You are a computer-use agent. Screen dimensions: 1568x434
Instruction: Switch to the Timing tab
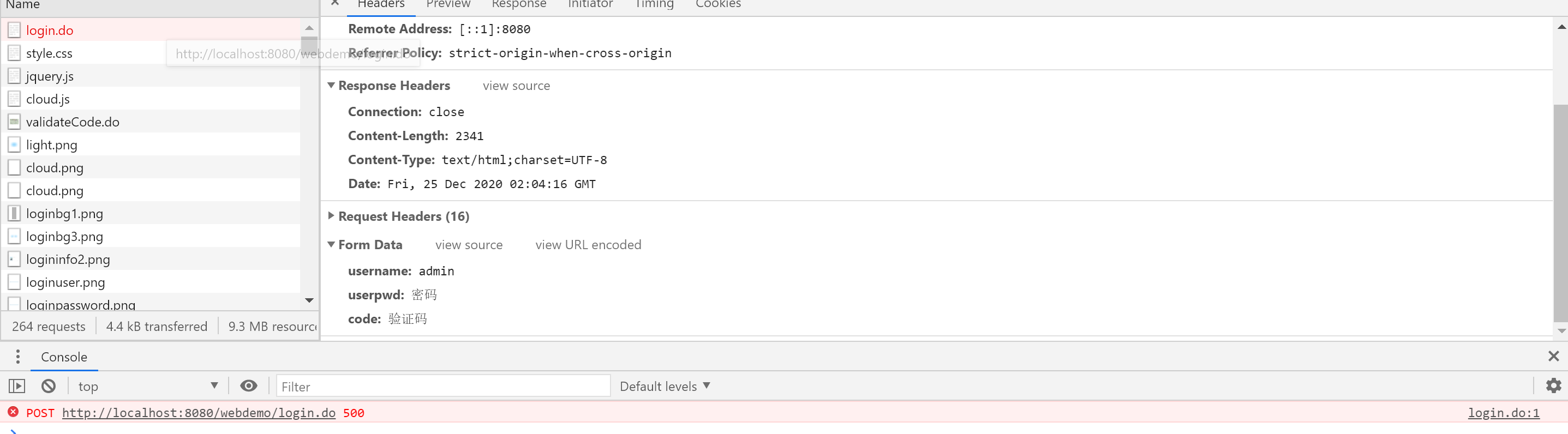pos(654,4)
